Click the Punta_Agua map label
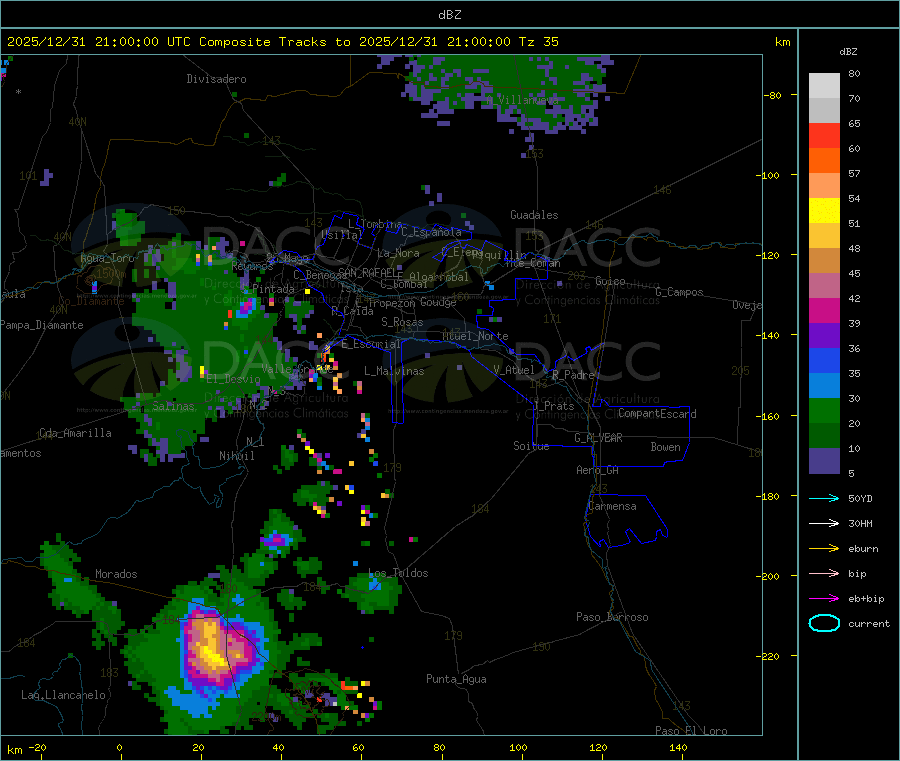 [x=456, y=679]
